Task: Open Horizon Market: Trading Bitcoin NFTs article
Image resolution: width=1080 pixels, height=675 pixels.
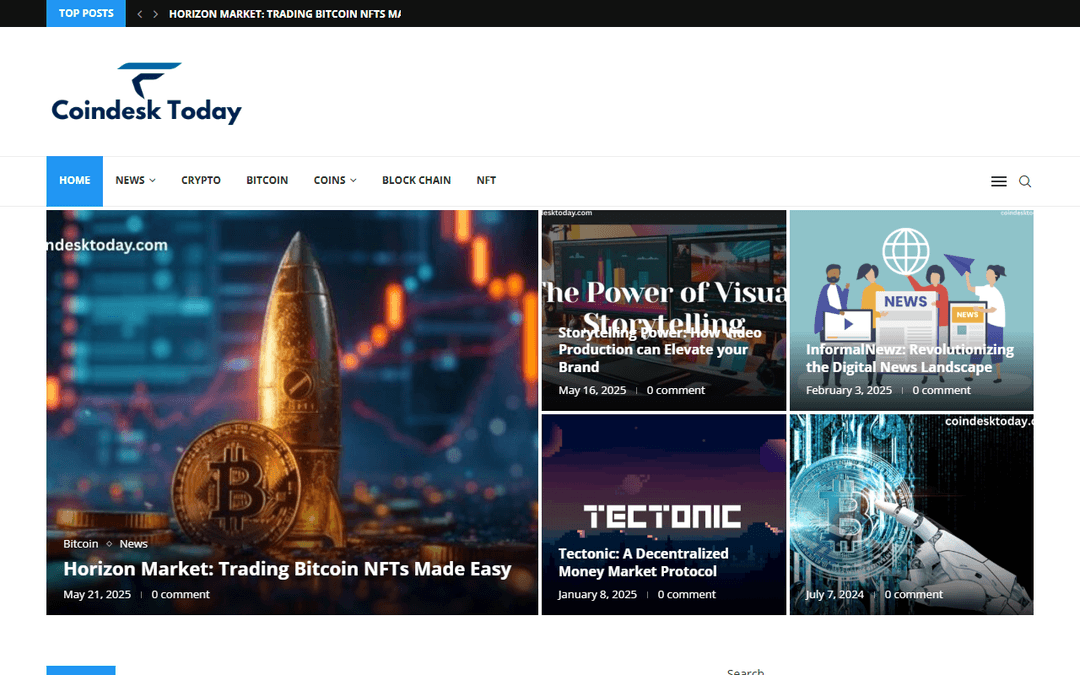Action: tap(287, 569)
